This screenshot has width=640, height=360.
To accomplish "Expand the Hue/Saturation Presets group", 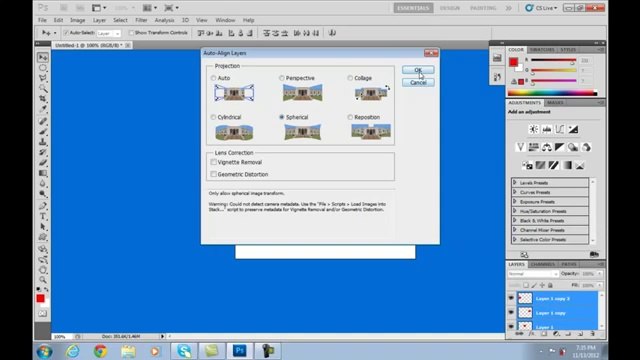I will [515, 211].
